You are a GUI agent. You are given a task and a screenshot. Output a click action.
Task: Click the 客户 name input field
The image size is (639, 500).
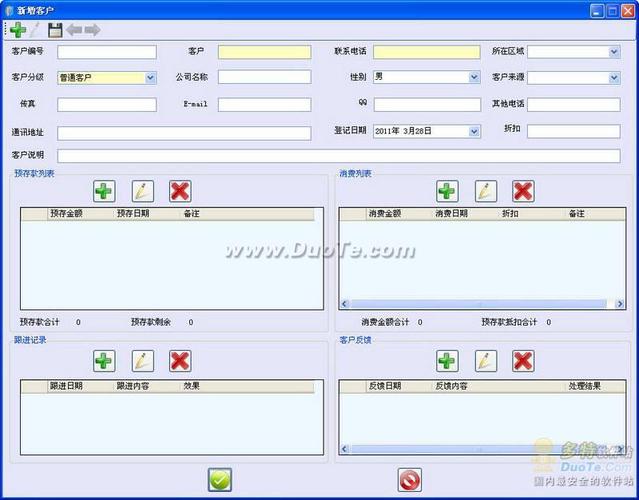tap(264, 52)
